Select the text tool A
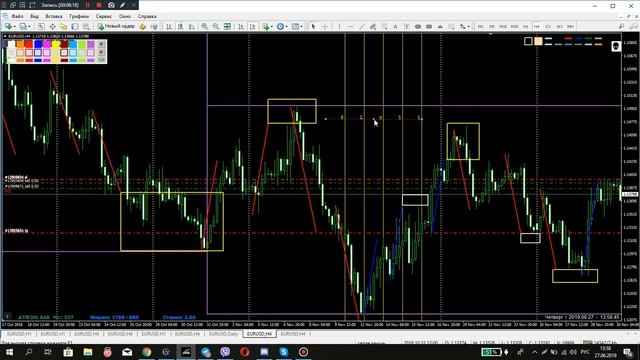This screenshot has width=640, height=360. [x=395, y=26]
